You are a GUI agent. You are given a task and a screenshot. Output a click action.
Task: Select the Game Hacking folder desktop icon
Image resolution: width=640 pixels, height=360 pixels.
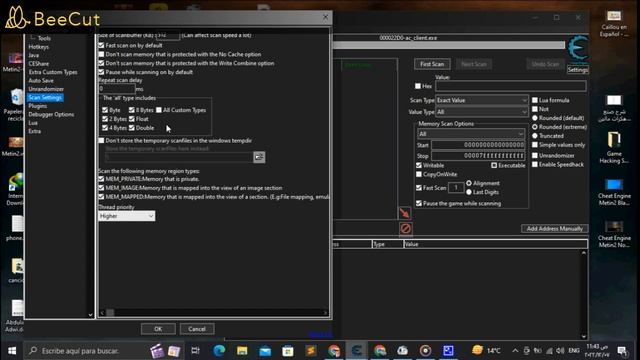pos(614,148)
